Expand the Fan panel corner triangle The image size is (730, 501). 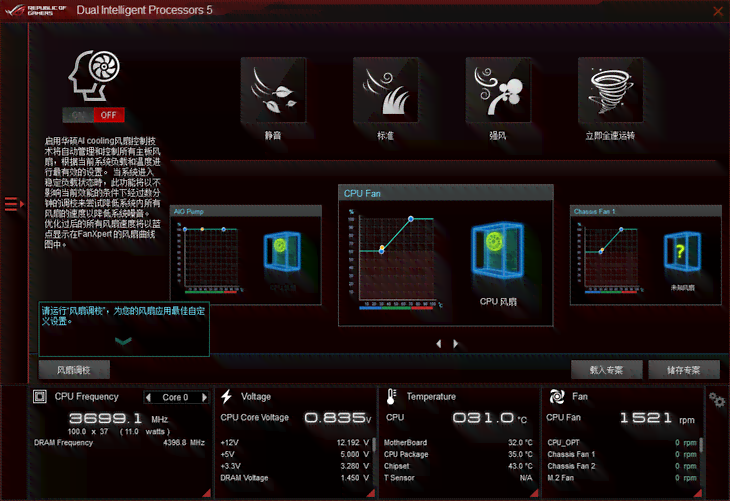pyautogui.click(x=698, y=493)
